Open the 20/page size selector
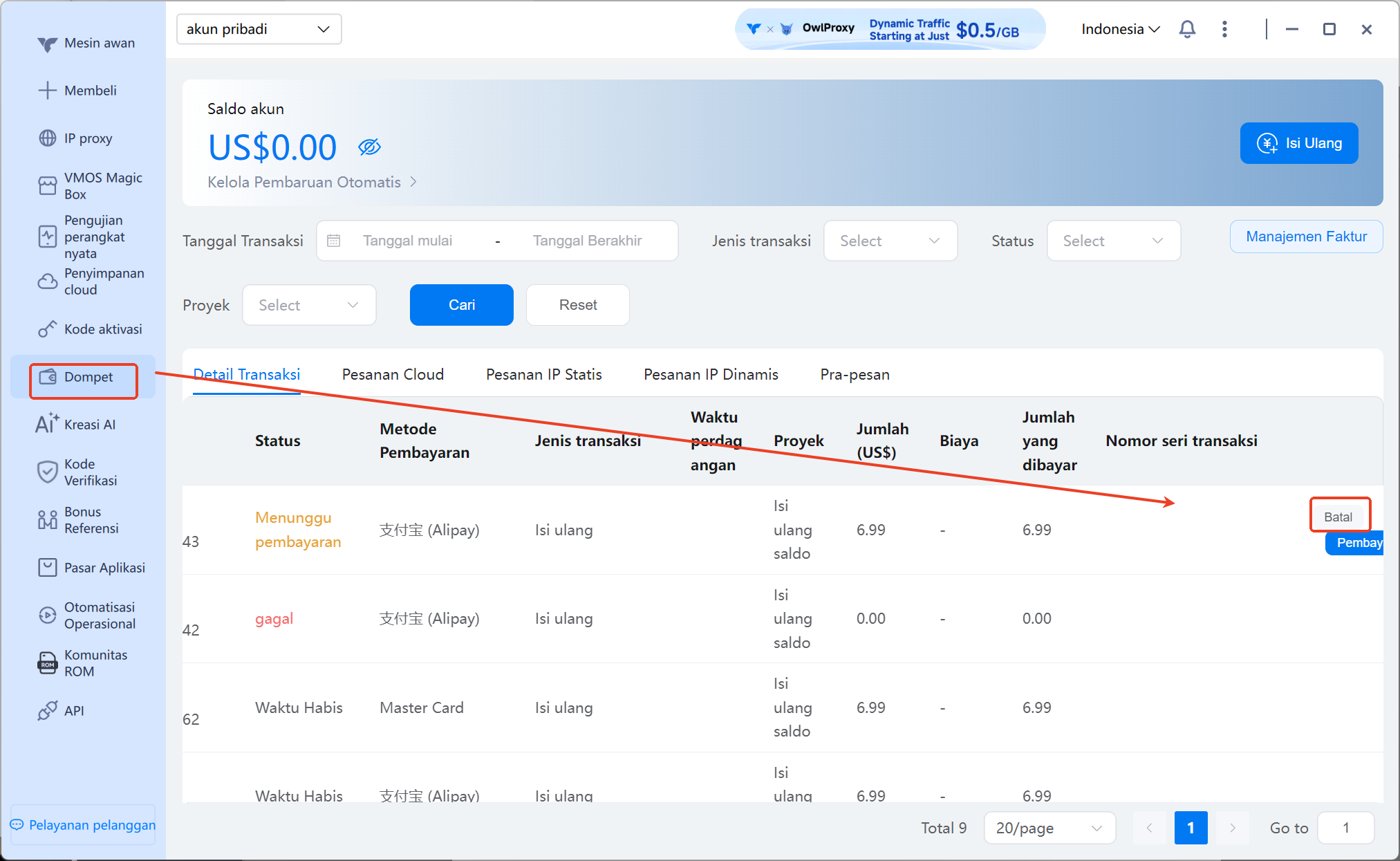Image resolution: width=1400 pixels, height=861 pixels. (x=1049, y=828)
